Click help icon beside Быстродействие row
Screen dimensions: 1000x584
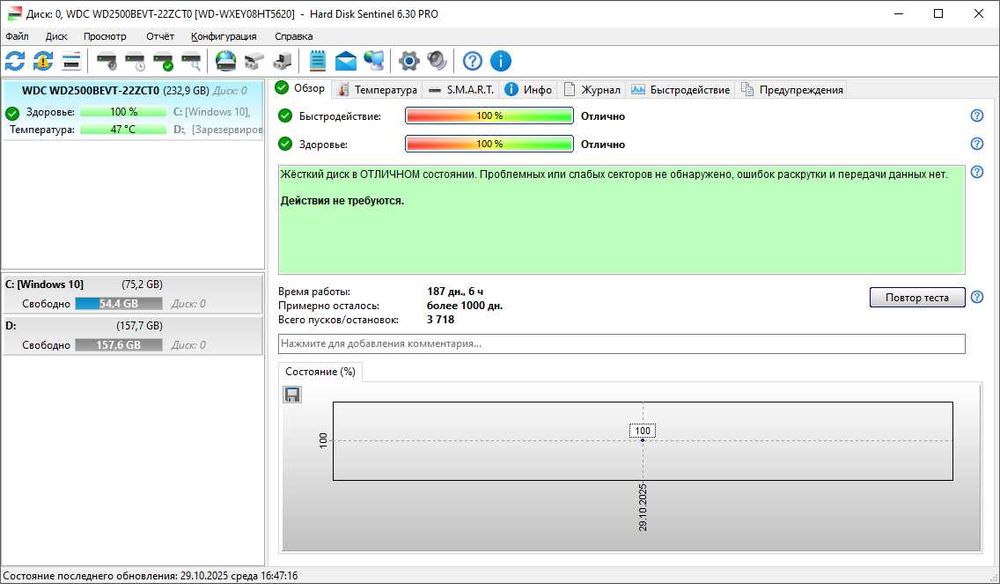(x=976, y=116)
